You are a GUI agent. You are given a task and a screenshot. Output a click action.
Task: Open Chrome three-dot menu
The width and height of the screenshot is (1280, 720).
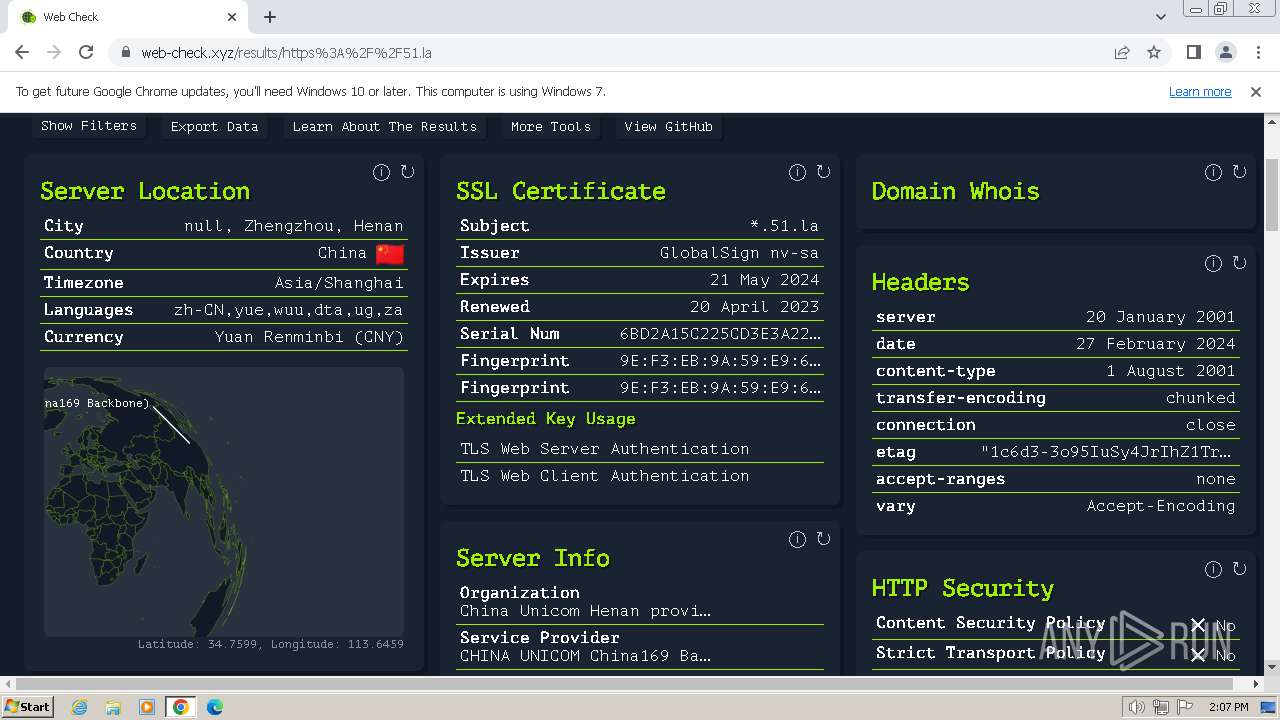(1257, 52)
